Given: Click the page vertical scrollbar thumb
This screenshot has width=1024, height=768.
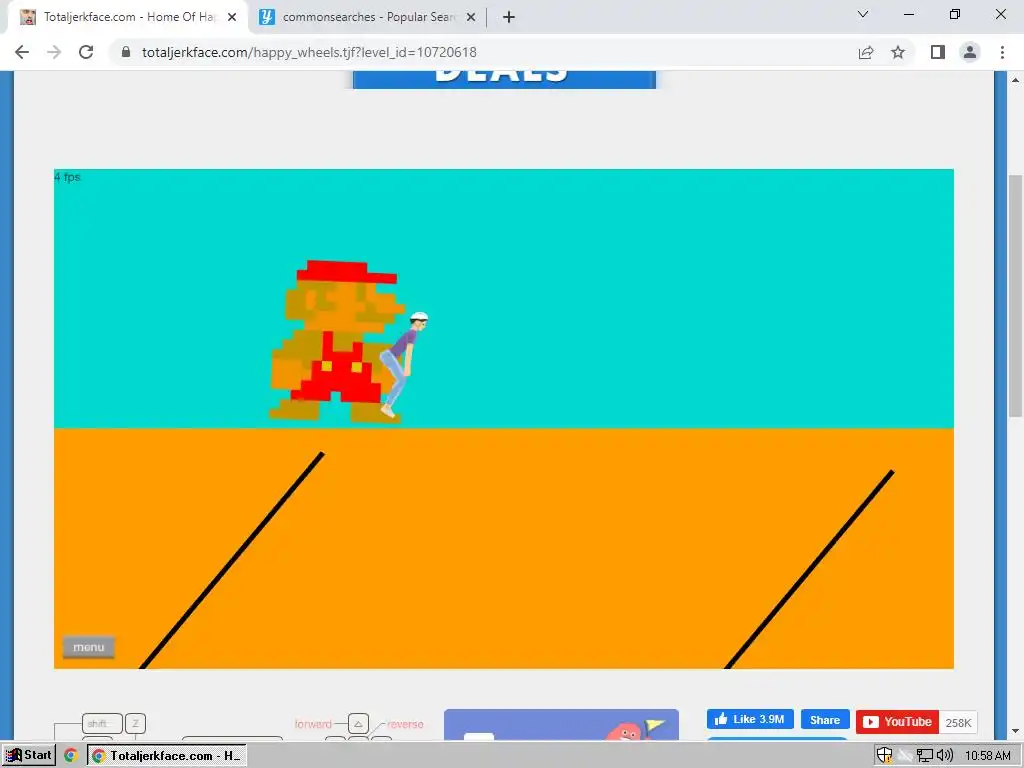Looking at the screenshot, I should (x=1015, y=295).
